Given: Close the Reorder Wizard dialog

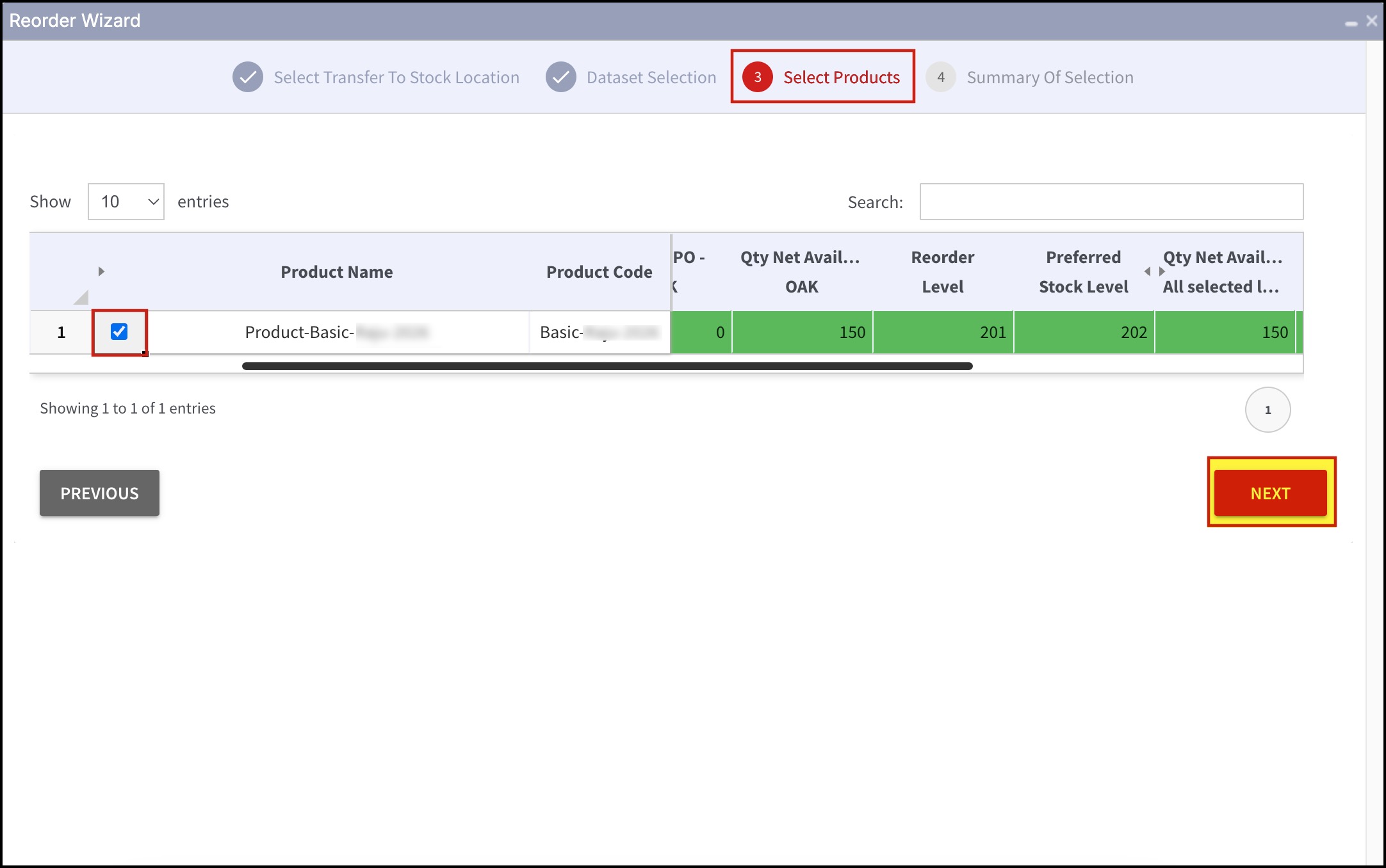Looking at the screenshot, I should coord(1371,21).
